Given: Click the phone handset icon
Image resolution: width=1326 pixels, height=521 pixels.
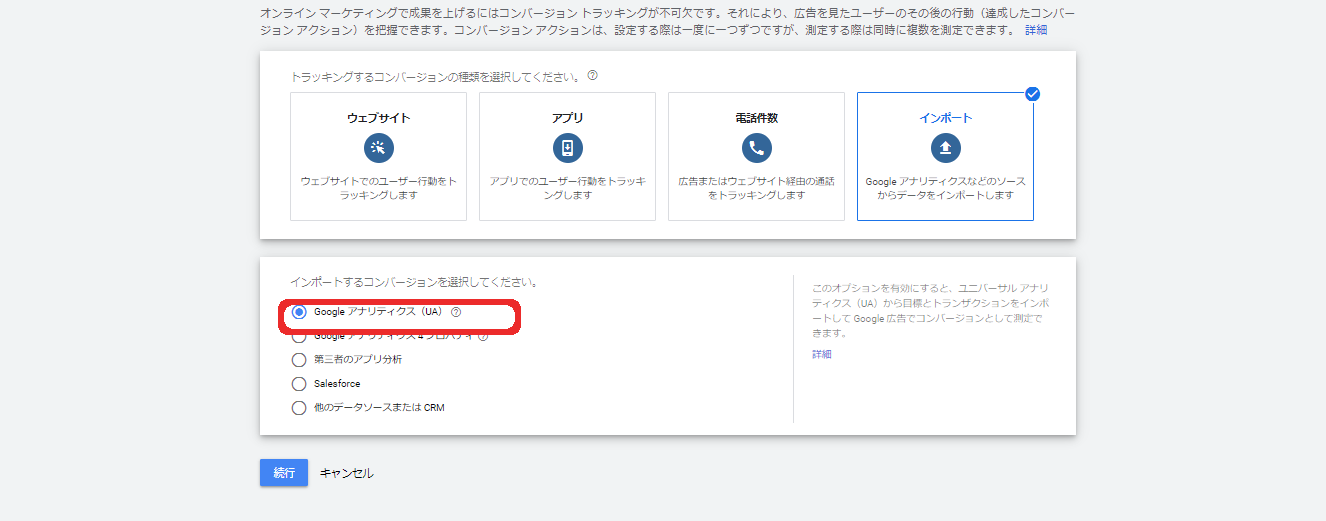Looking at the screenshot, I should [756, 149].
